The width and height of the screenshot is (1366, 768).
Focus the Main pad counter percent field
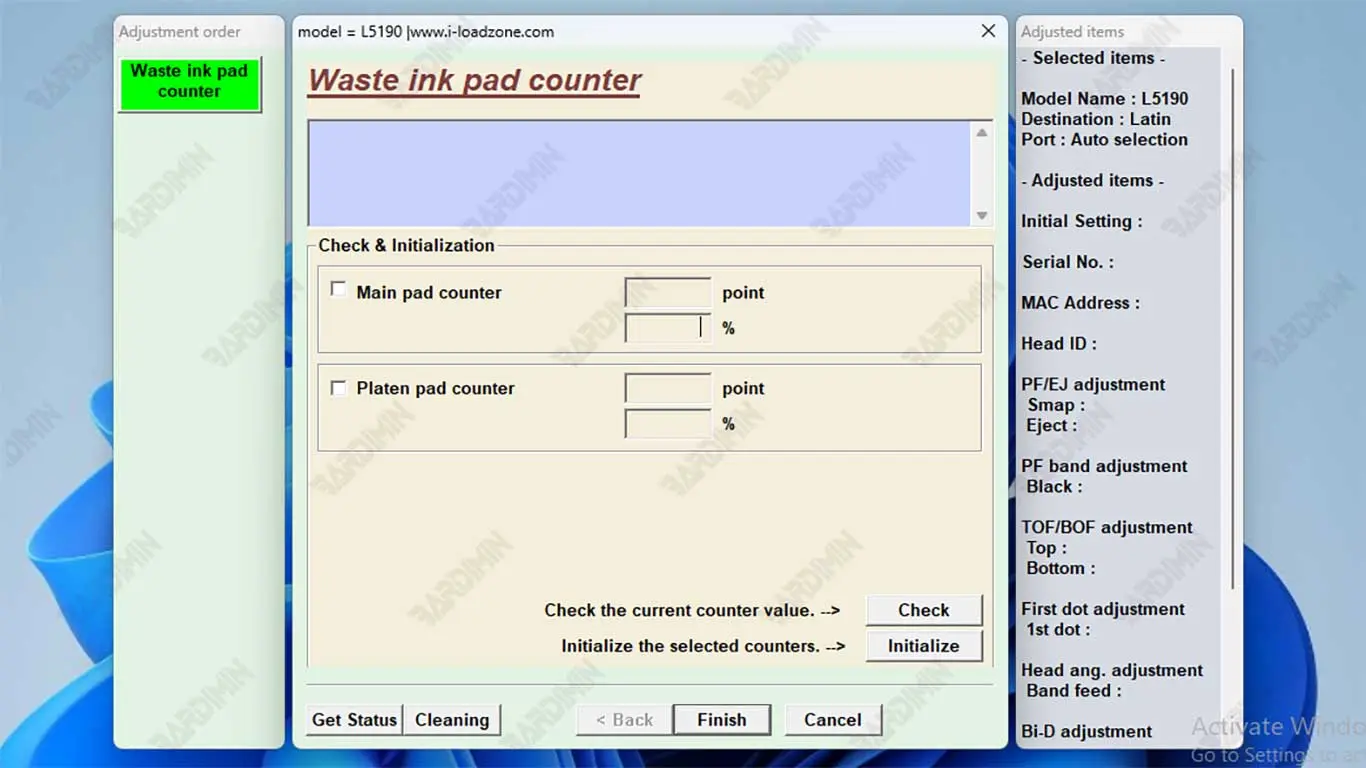pyautogui.click(x=667, y=328)
